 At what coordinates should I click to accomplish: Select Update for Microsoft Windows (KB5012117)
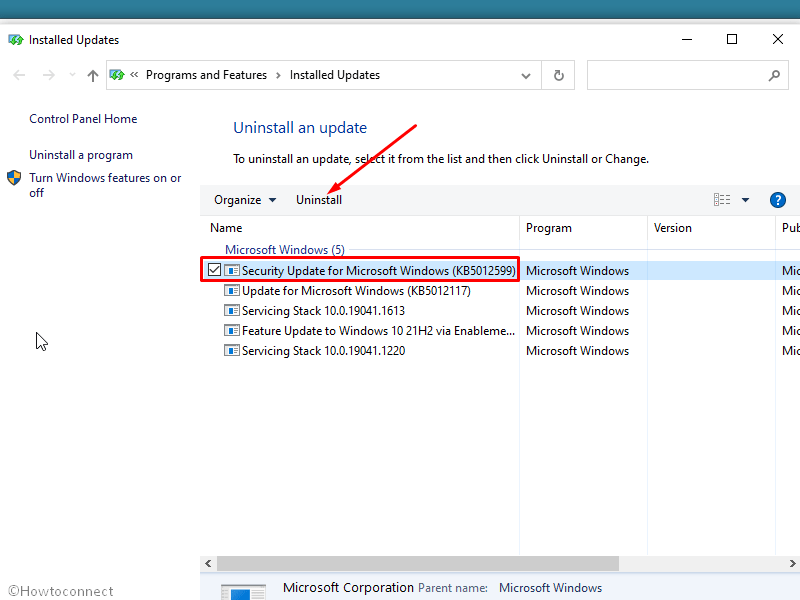[x=356, y=291]
